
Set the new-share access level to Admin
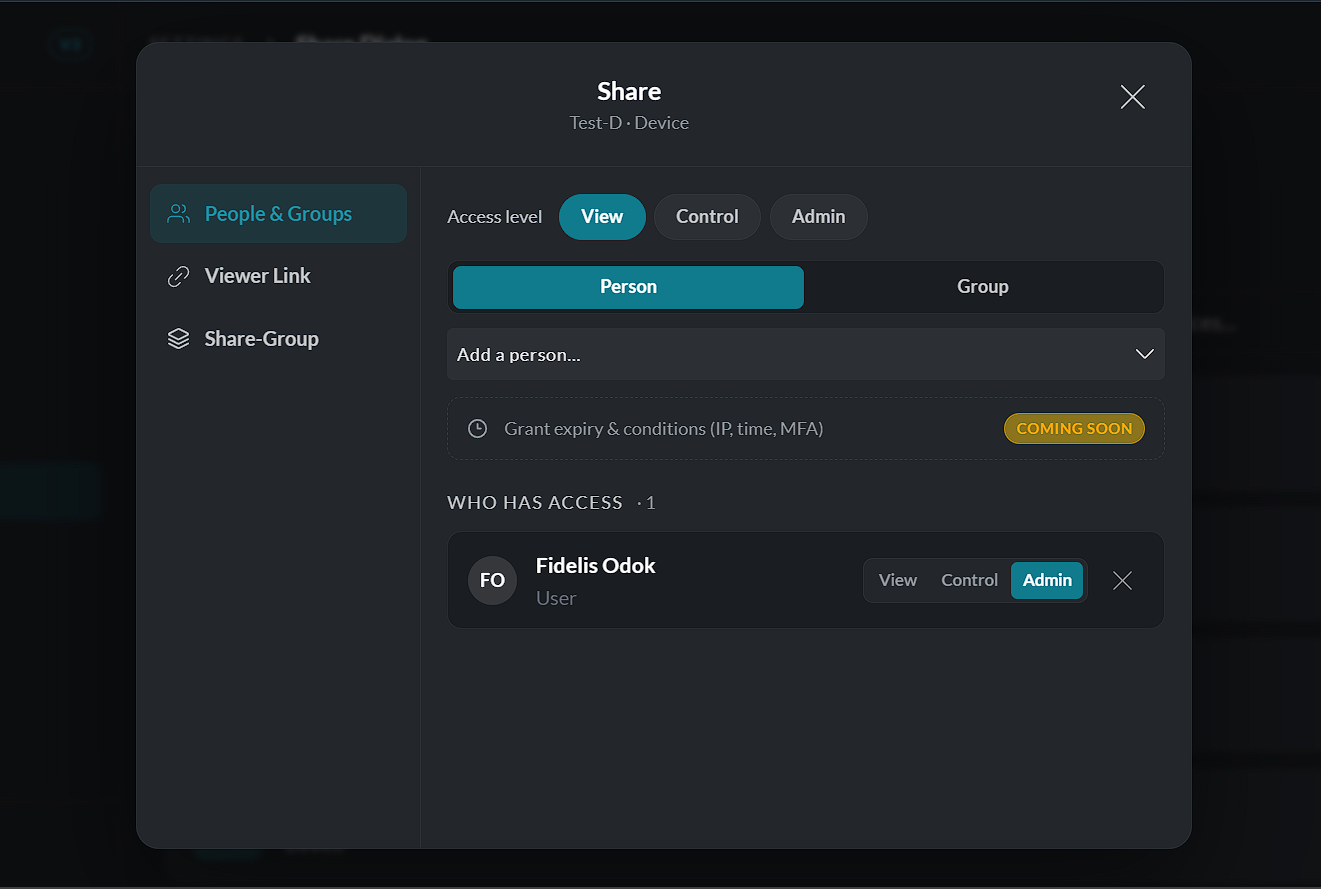(x=818, y=217)
